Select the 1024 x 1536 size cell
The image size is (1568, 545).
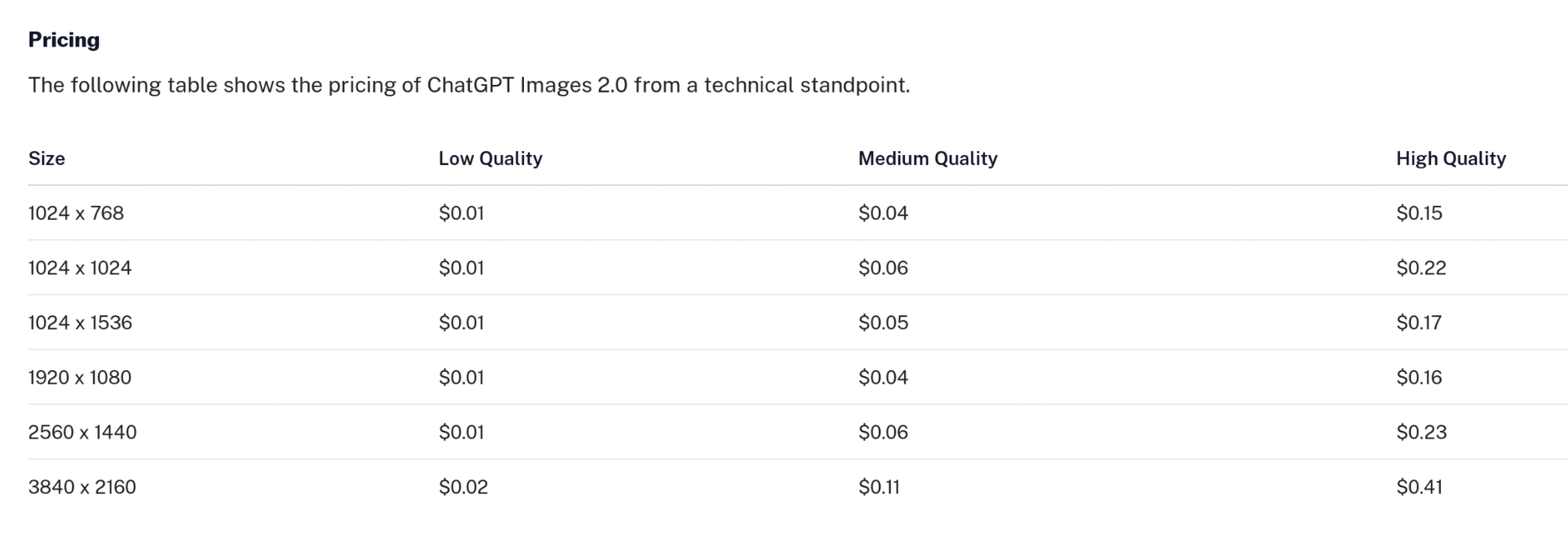(80, 323)
